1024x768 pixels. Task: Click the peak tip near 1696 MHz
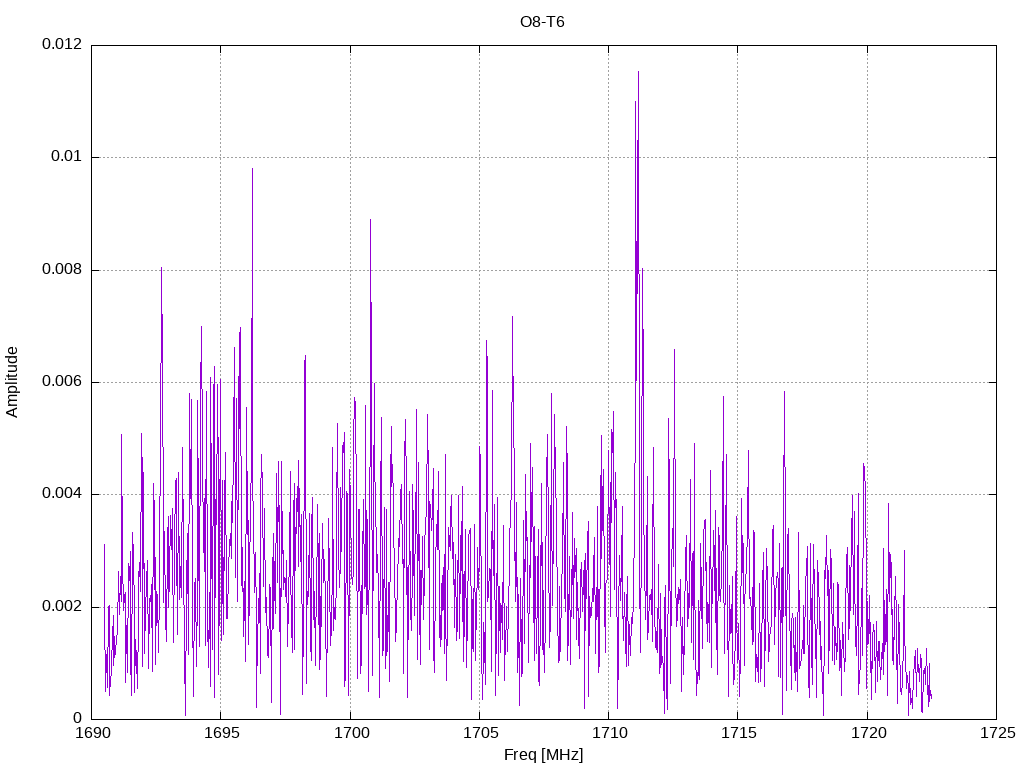(252, 169)
